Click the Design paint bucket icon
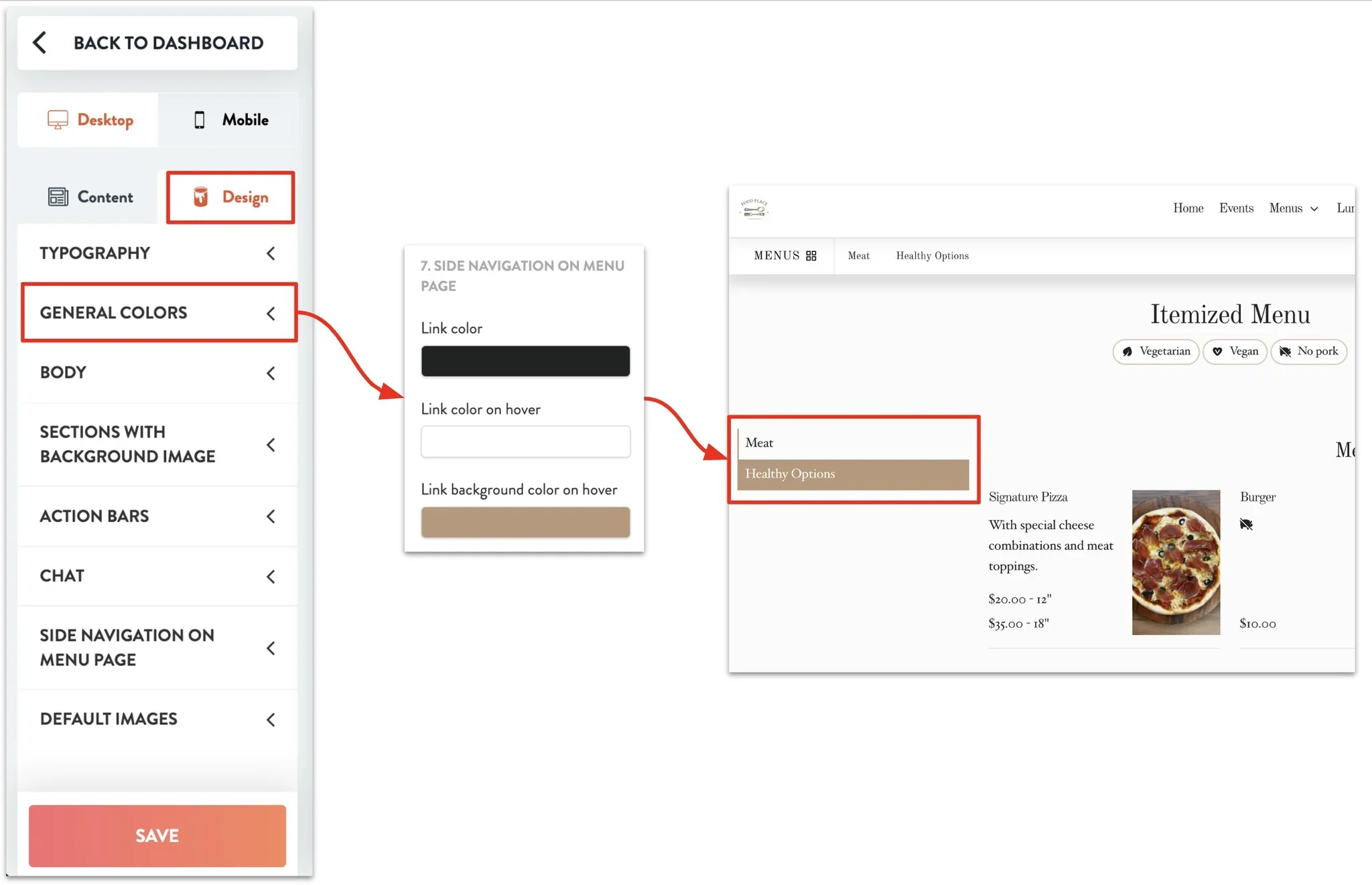This screenshot has width=1372, height=885. (x=200, y=197)
